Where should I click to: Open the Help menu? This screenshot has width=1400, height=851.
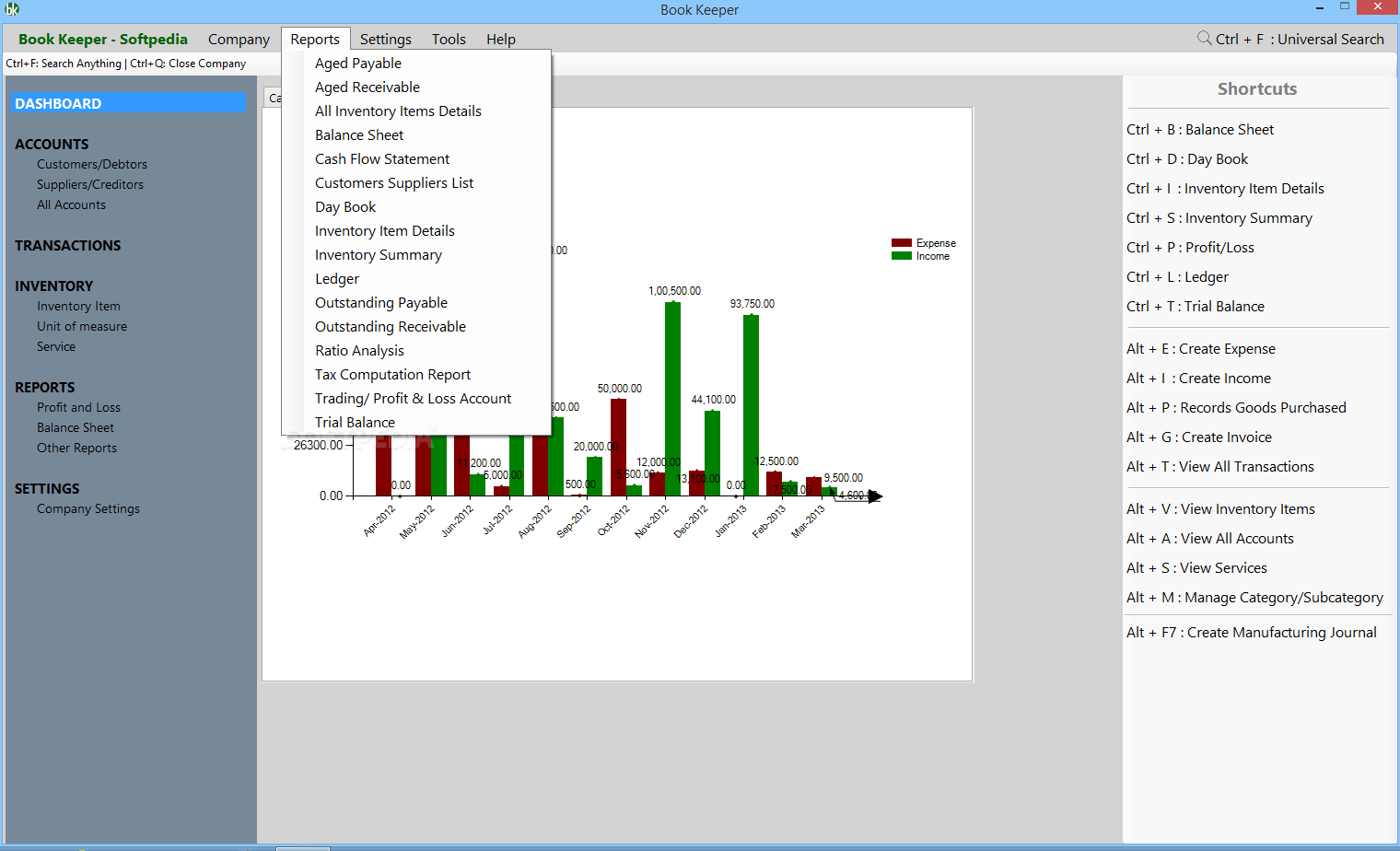tap(501, 39)
